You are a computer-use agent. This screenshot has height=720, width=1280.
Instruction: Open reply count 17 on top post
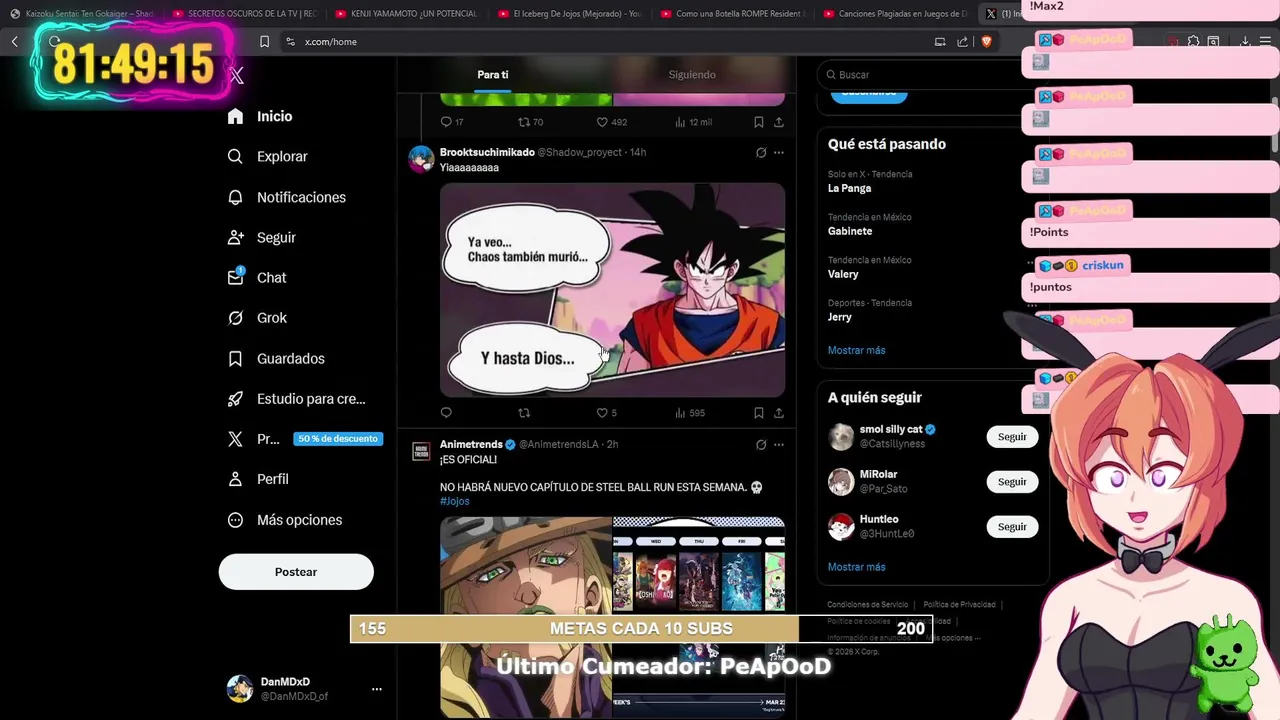452,122
